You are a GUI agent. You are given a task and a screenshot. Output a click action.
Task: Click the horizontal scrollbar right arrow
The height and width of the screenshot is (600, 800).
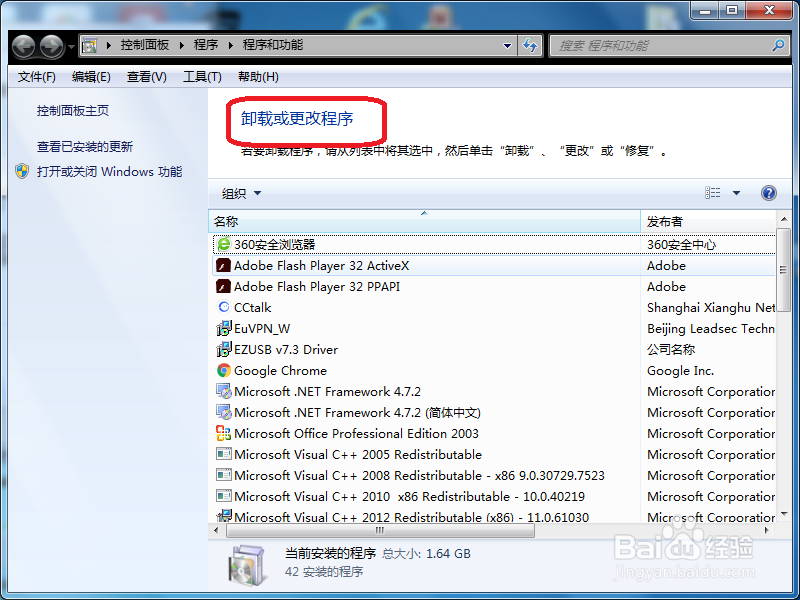766,531
